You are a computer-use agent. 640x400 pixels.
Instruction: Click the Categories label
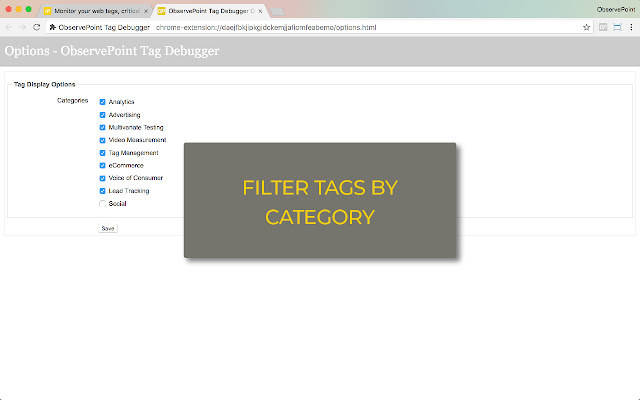[x=73, y=100]
